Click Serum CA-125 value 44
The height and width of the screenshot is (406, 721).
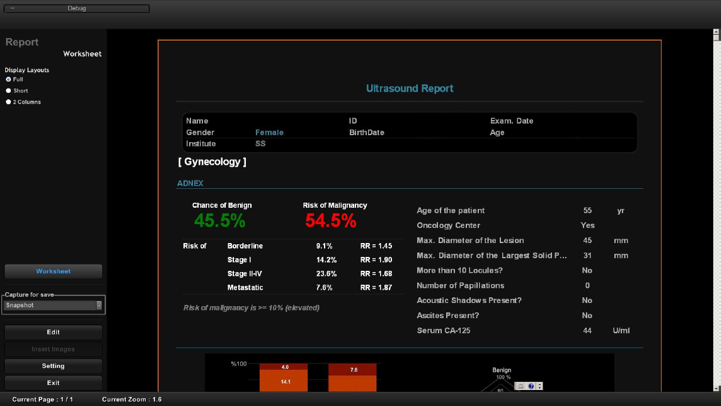[587, 331]
